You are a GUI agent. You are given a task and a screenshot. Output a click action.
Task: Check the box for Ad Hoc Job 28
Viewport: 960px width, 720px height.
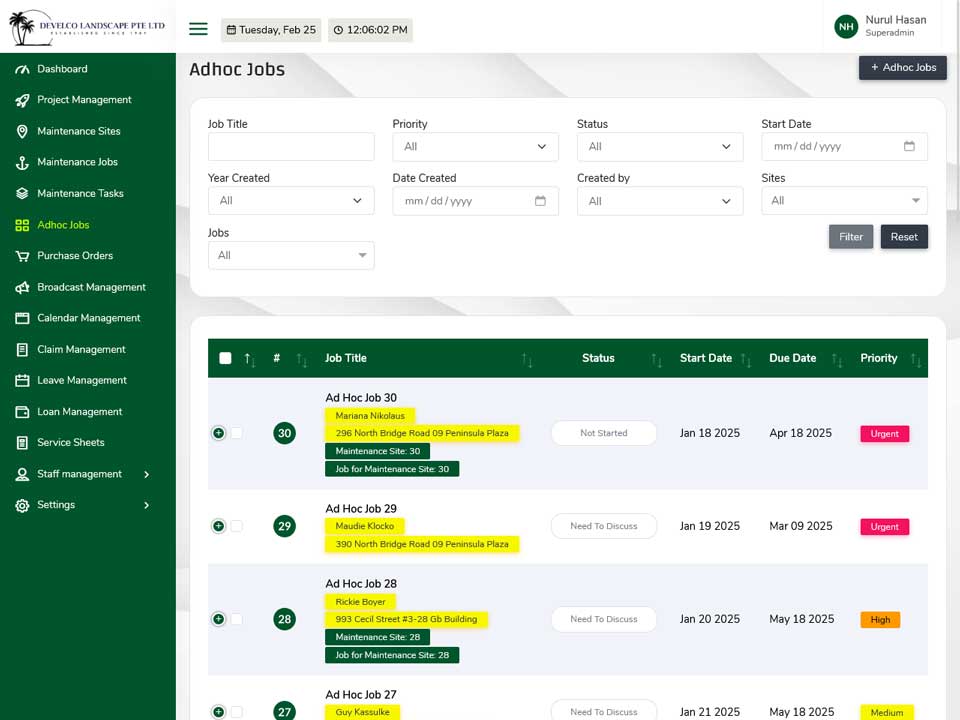tap(236, 619)
